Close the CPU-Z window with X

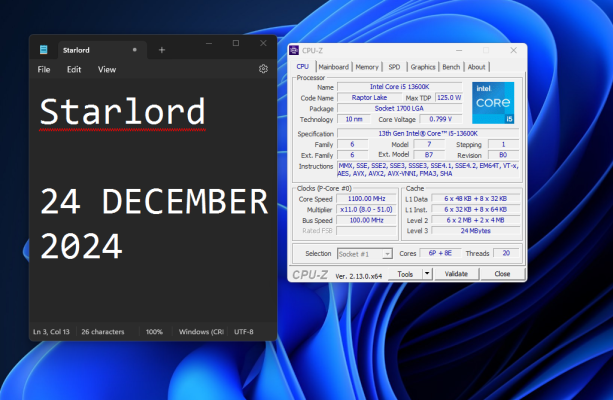pyautogui.click(x=513, y=50)
